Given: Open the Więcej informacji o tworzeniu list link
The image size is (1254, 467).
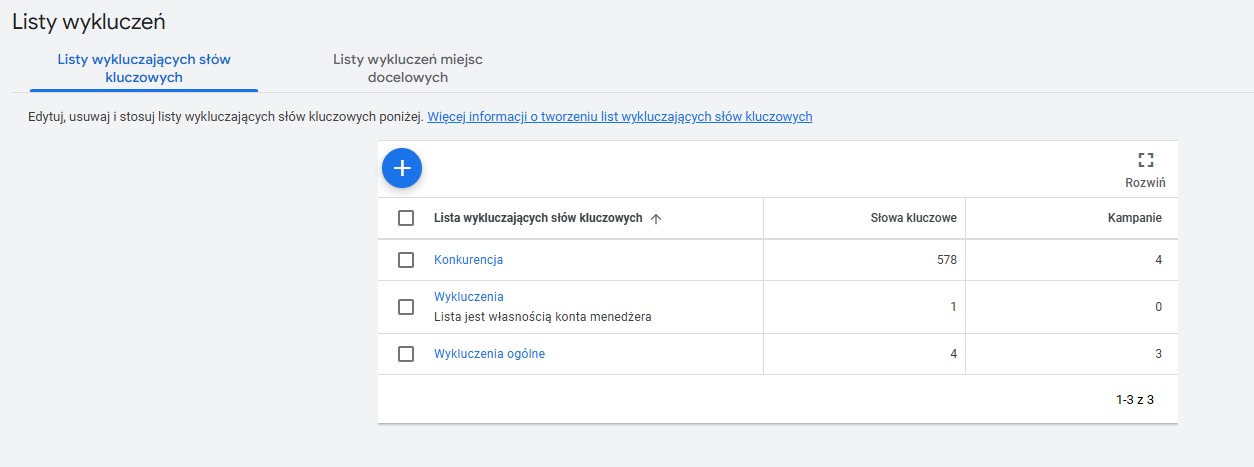Looking at the screenshot, I should click(x=619, y=117).
